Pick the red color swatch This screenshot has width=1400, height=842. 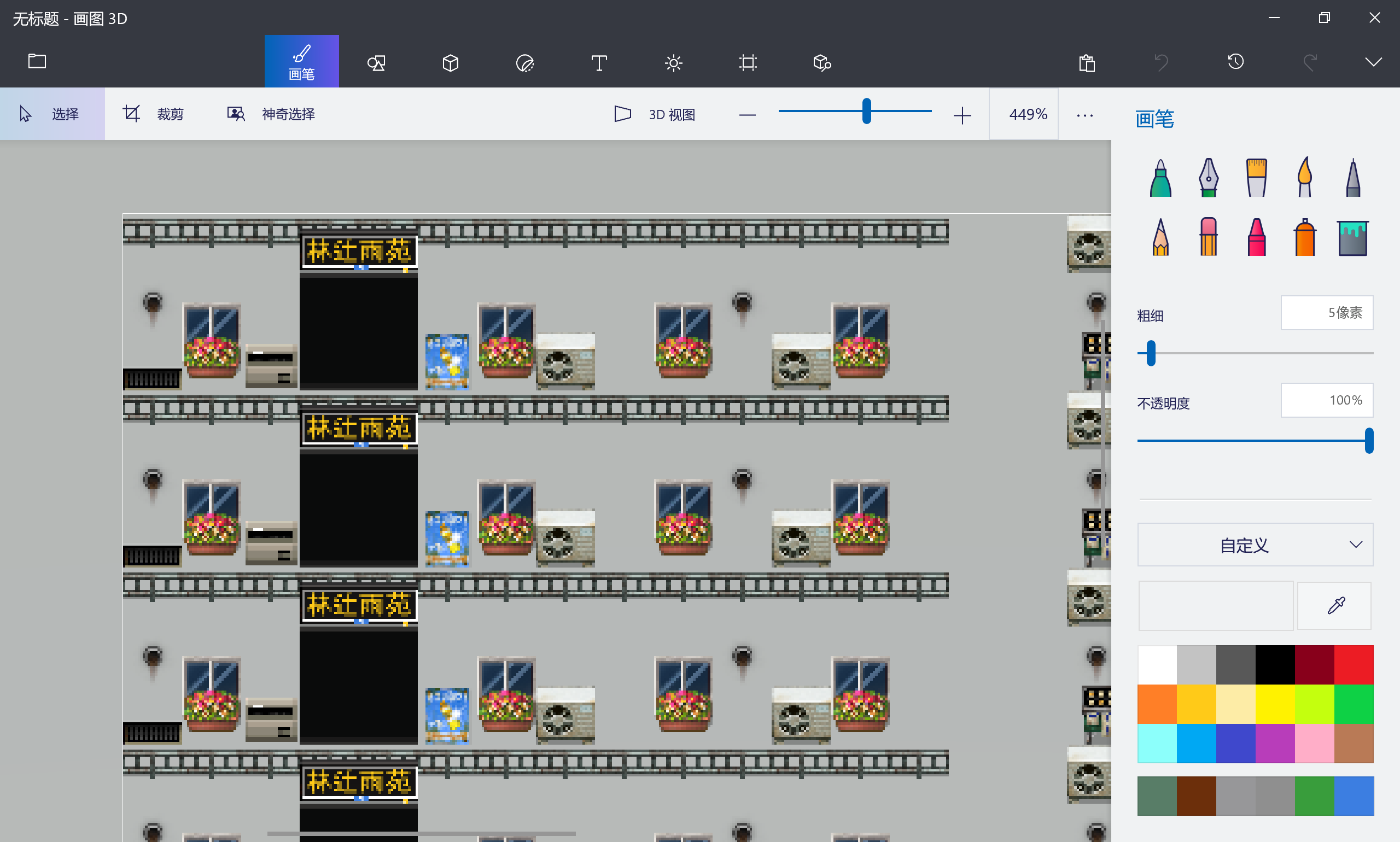[x=1354, y=664]
